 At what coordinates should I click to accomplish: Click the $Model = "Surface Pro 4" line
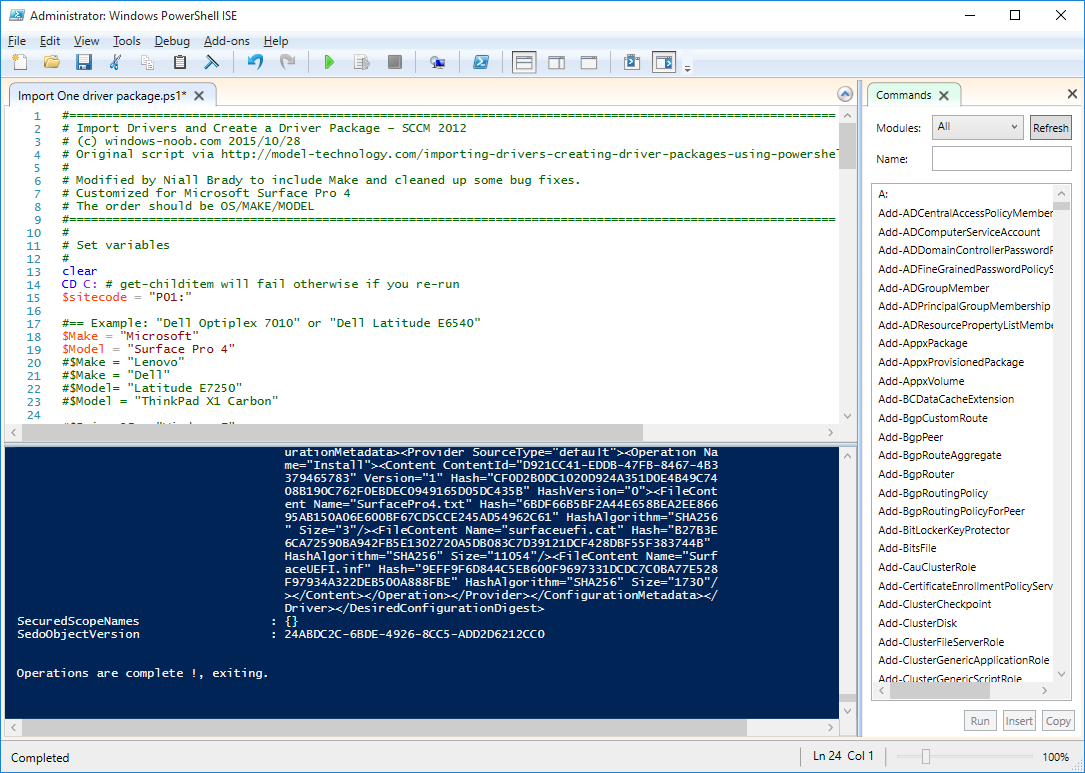point(148,349)
